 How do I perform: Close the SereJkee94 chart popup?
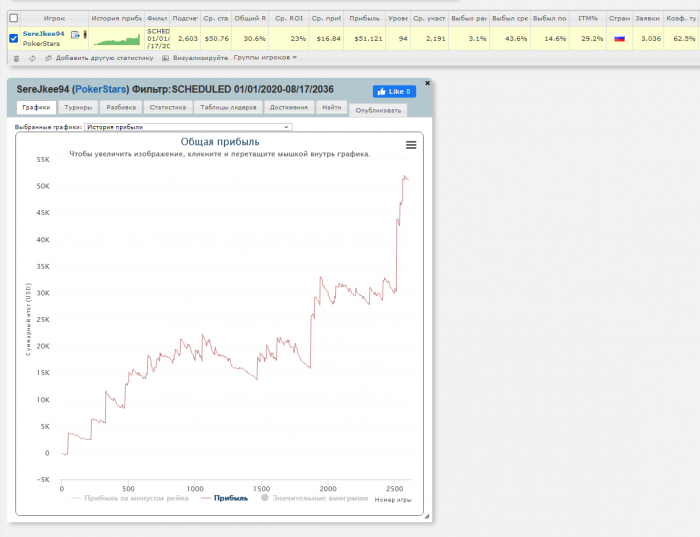click(x=427, y=83)
